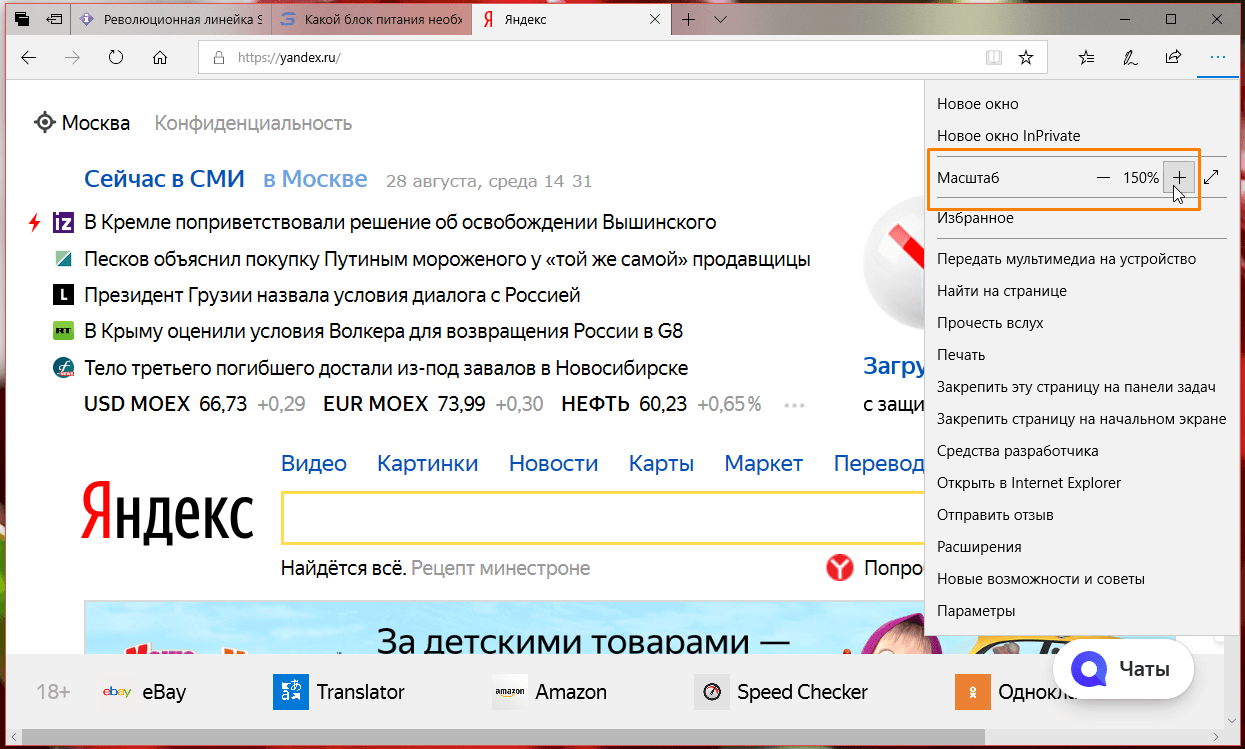Open the three-dots Settings and more menu
The image size is (1245, 749).
coord(1217,58)
